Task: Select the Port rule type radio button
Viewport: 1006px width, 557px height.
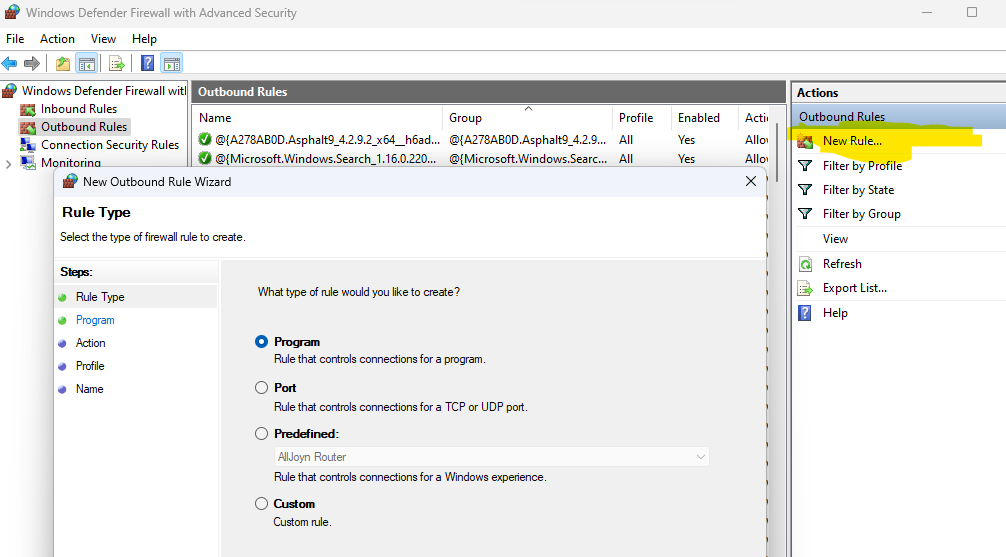Action: point(261,388)
